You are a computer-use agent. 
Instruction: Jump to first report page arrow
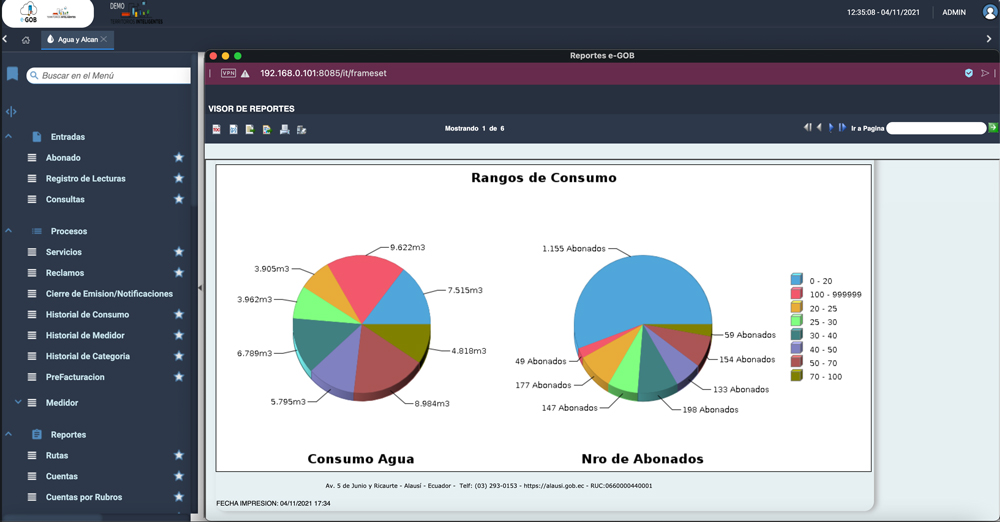click(x=808, y=128)
